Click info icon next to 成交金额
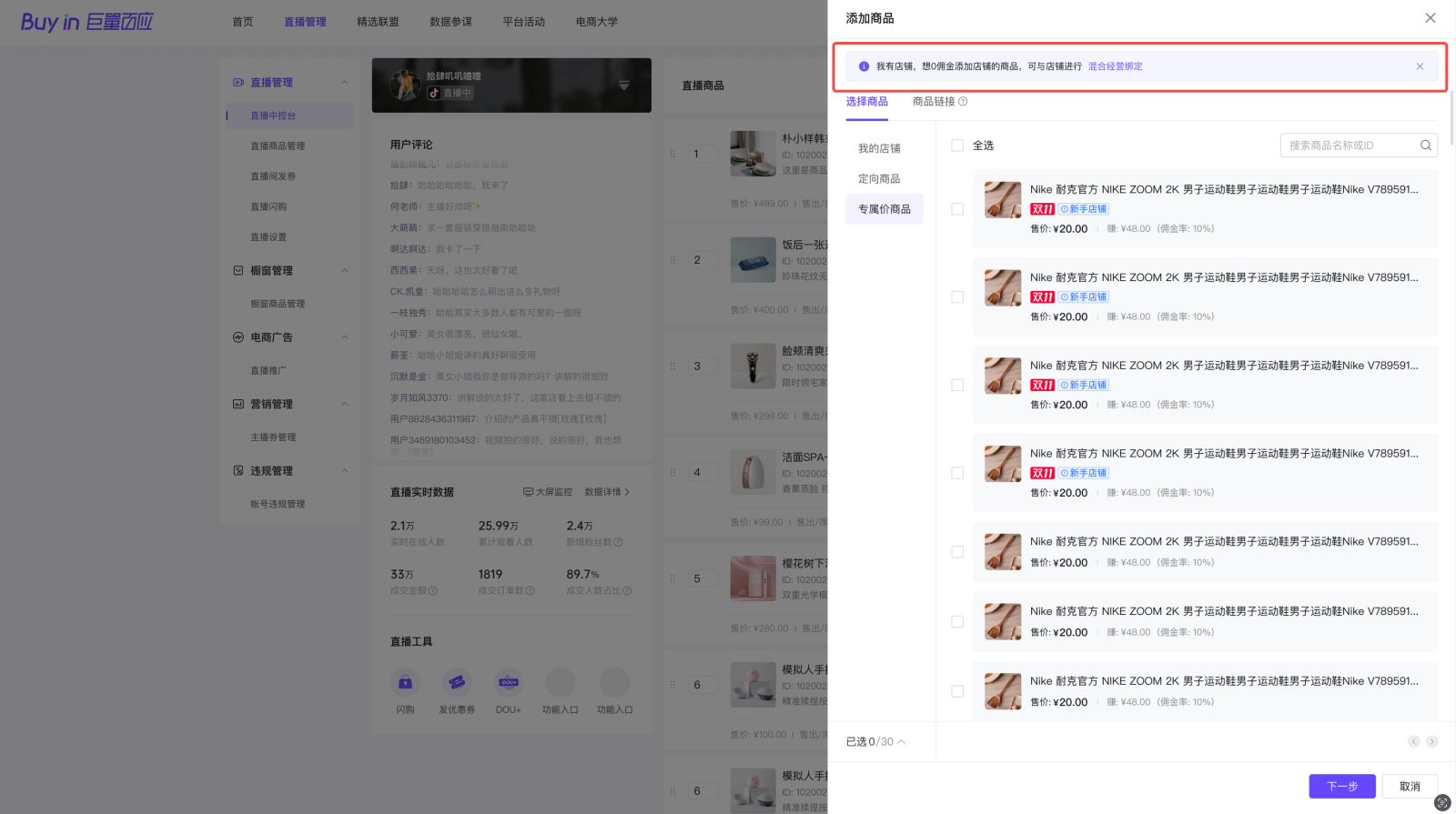Screen dimensions: 1456x814 [x=433, y=591]
